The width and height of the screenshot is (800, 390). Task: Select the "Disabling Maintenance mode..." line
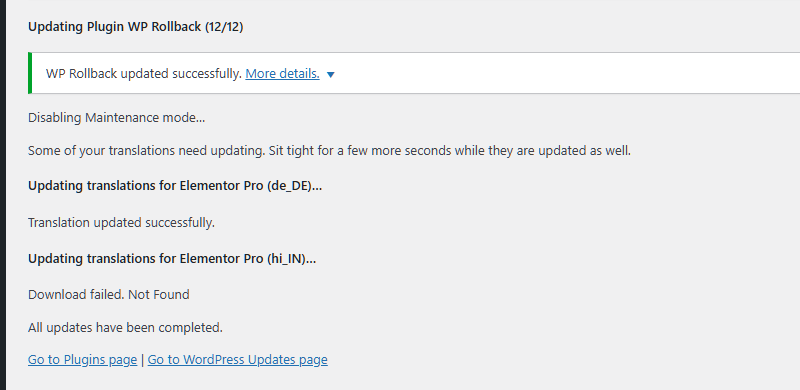click(x=116, y=118)
